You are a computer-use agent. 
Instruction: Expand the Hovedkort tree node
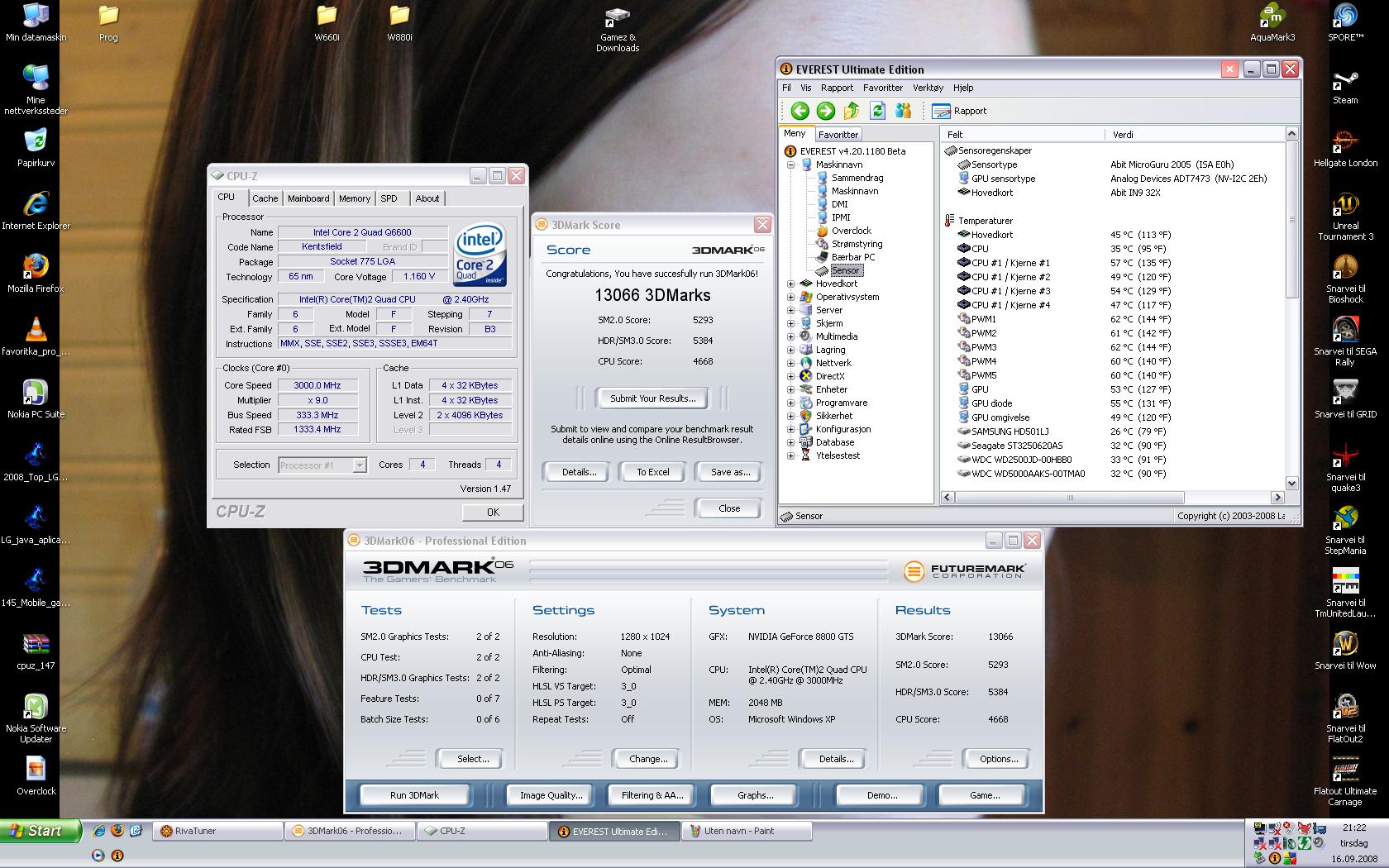click(790, 284)
